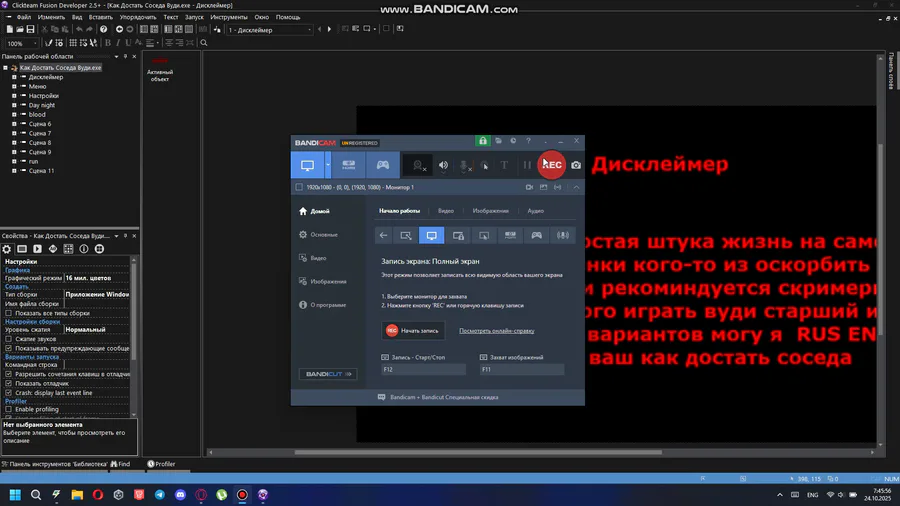
Task: Open Bandicam Домой sidebar section
Action: [314, 211]
